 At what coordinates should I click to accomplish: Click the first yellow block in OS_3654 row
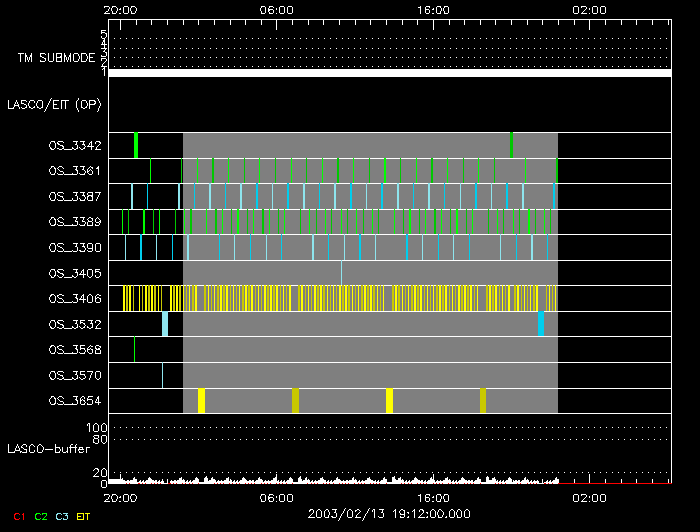point(201,400)
